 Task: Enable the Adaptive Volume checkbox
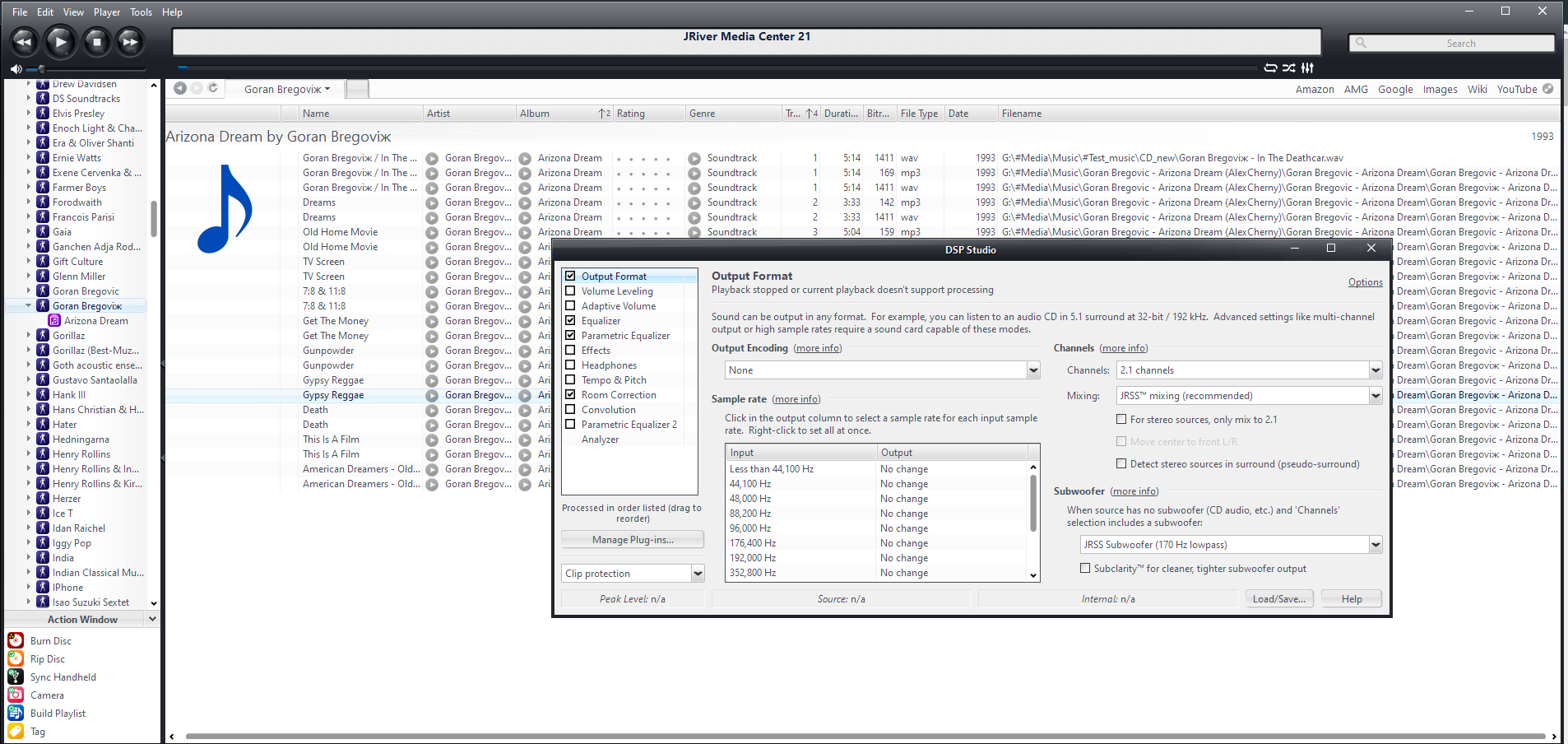point(570,305)
